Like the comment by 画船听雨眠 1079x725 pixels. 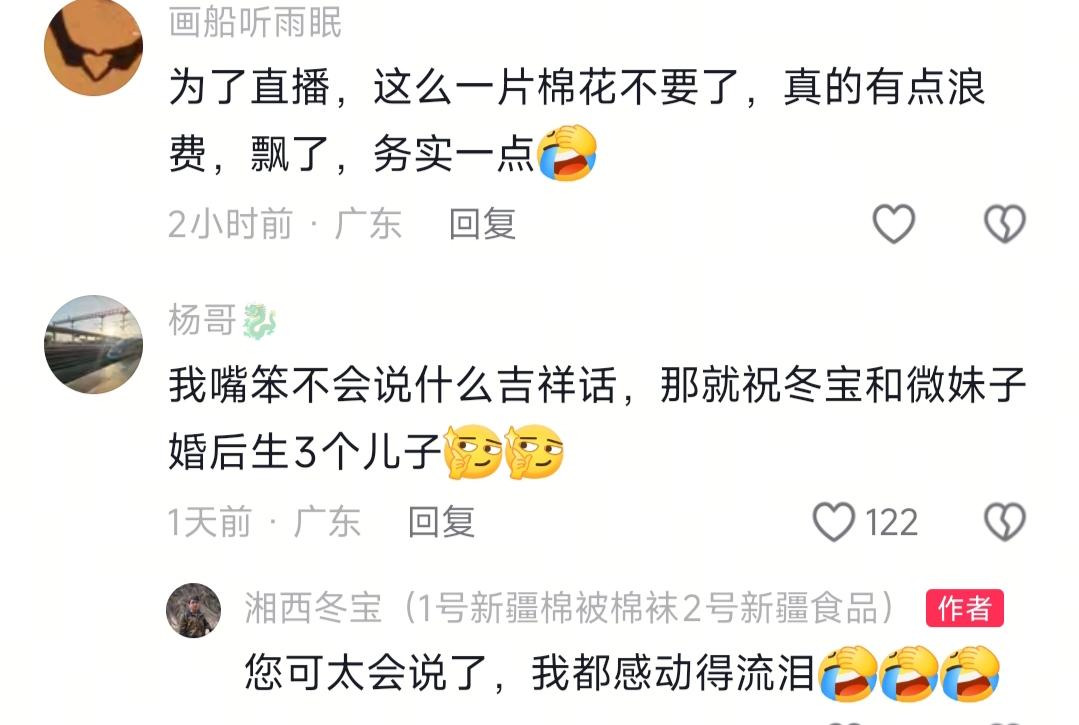893,224
